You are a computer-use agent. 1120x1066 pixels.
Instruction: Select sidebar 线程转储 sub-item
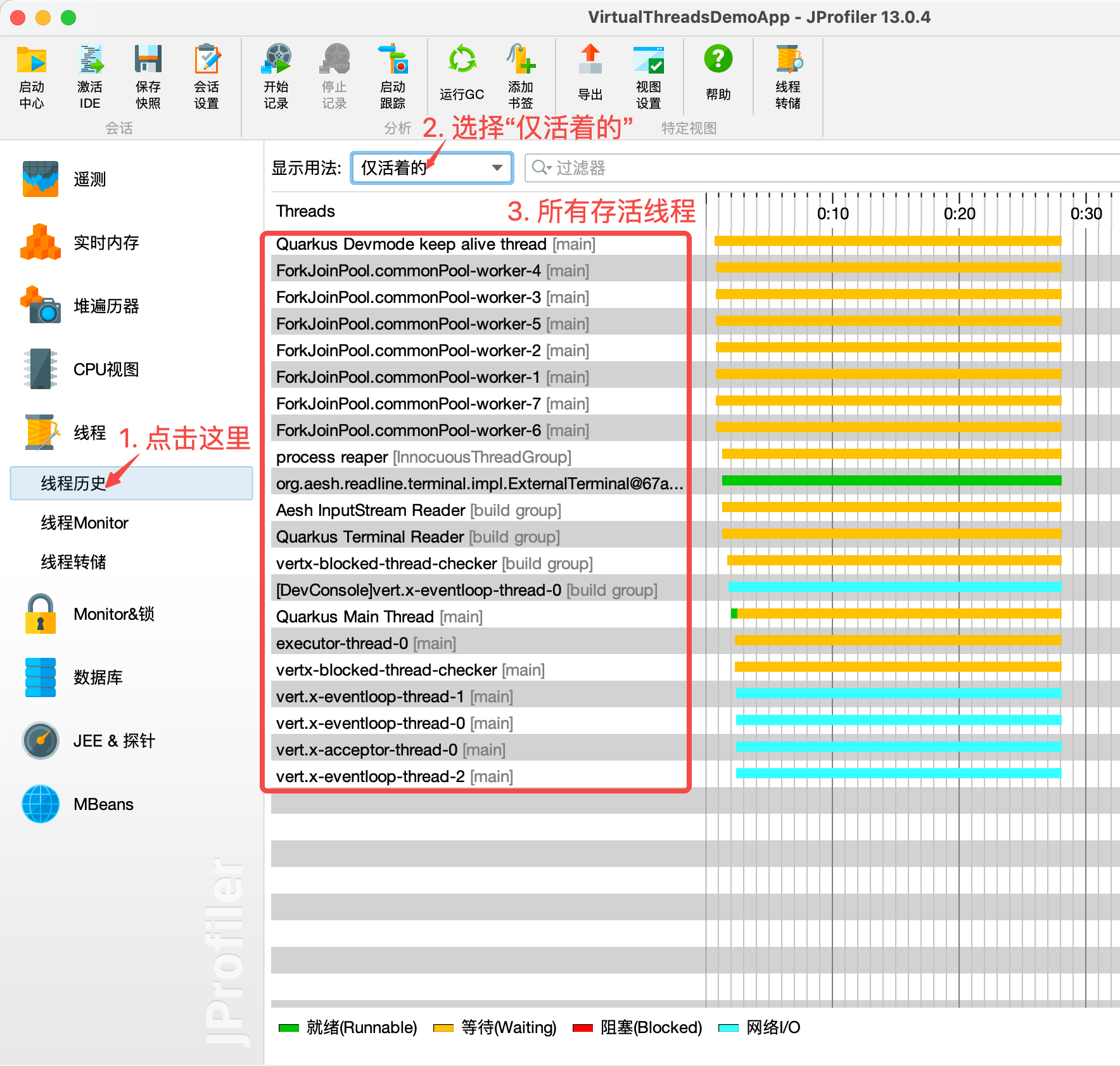[x=73, y=562]
